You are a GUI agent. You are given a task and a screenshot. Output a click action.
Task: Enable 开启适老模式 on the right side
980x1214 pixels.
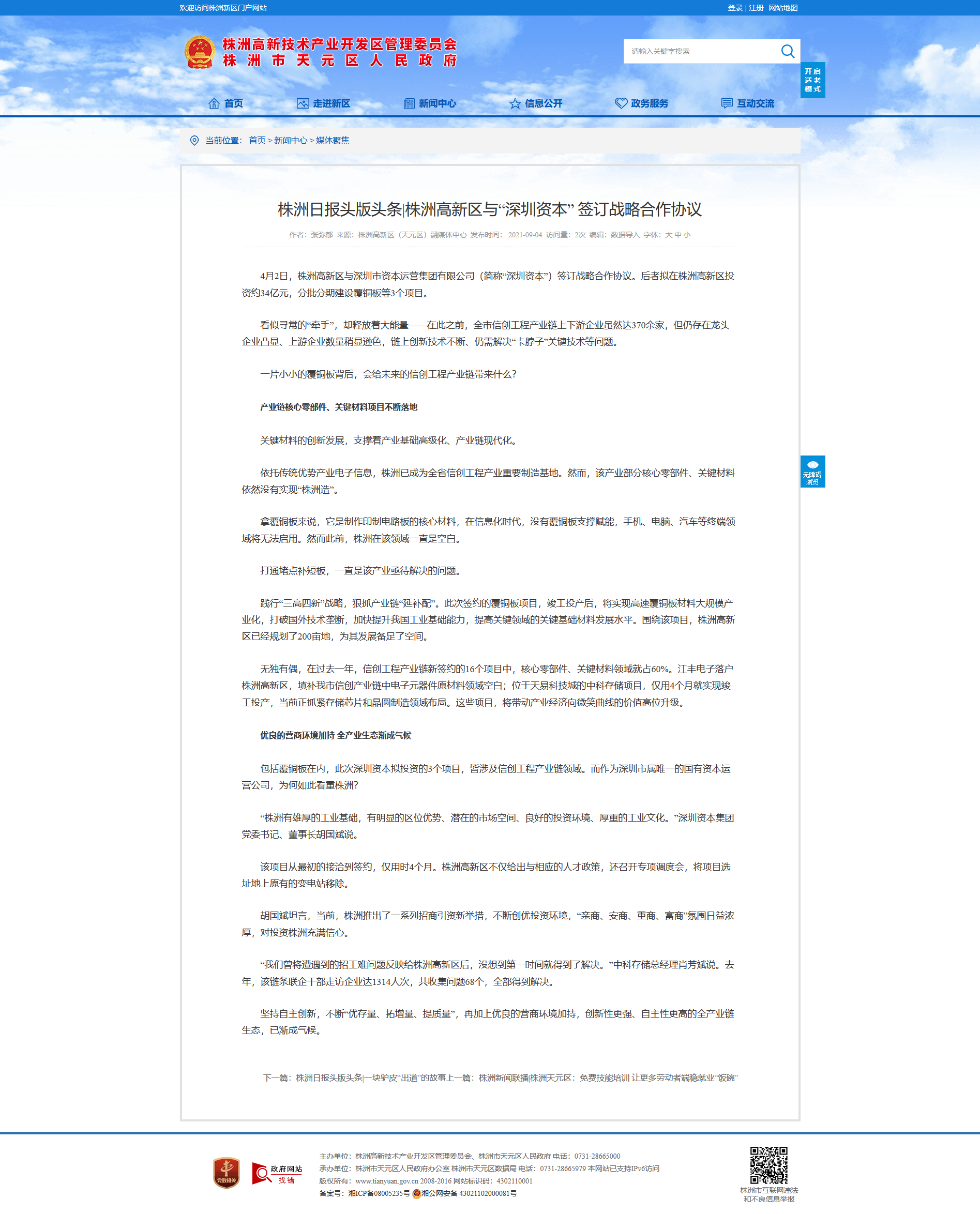point(812,80)
